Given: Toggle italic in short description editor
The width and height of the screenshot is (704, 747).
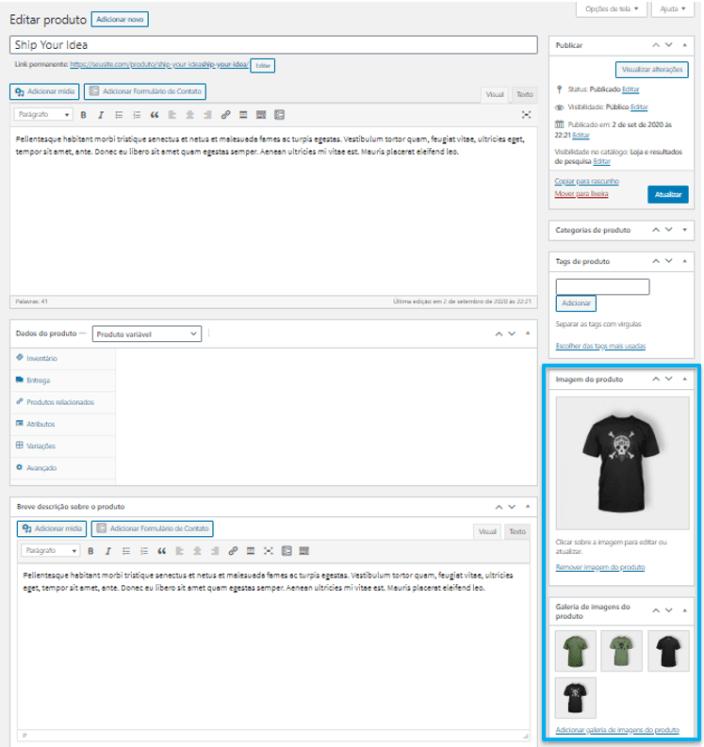Looking at the screenshot, I should pyautogui.click(x=108, y=551).
